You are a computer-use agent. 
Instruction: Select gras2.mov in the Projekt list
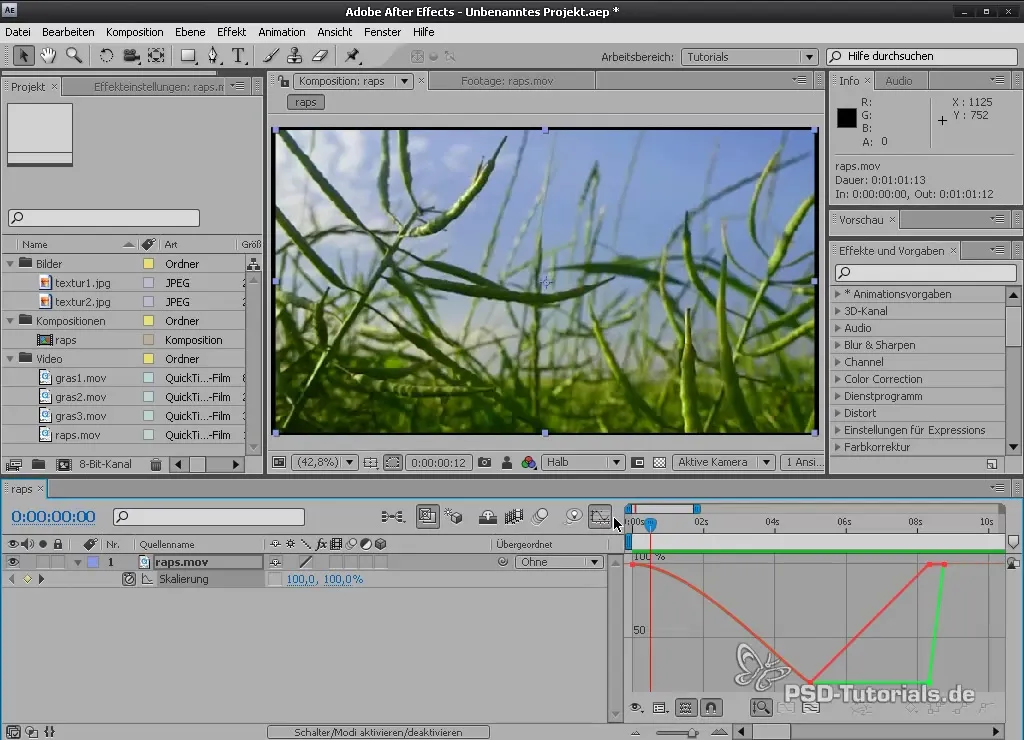tap(80, 397)
